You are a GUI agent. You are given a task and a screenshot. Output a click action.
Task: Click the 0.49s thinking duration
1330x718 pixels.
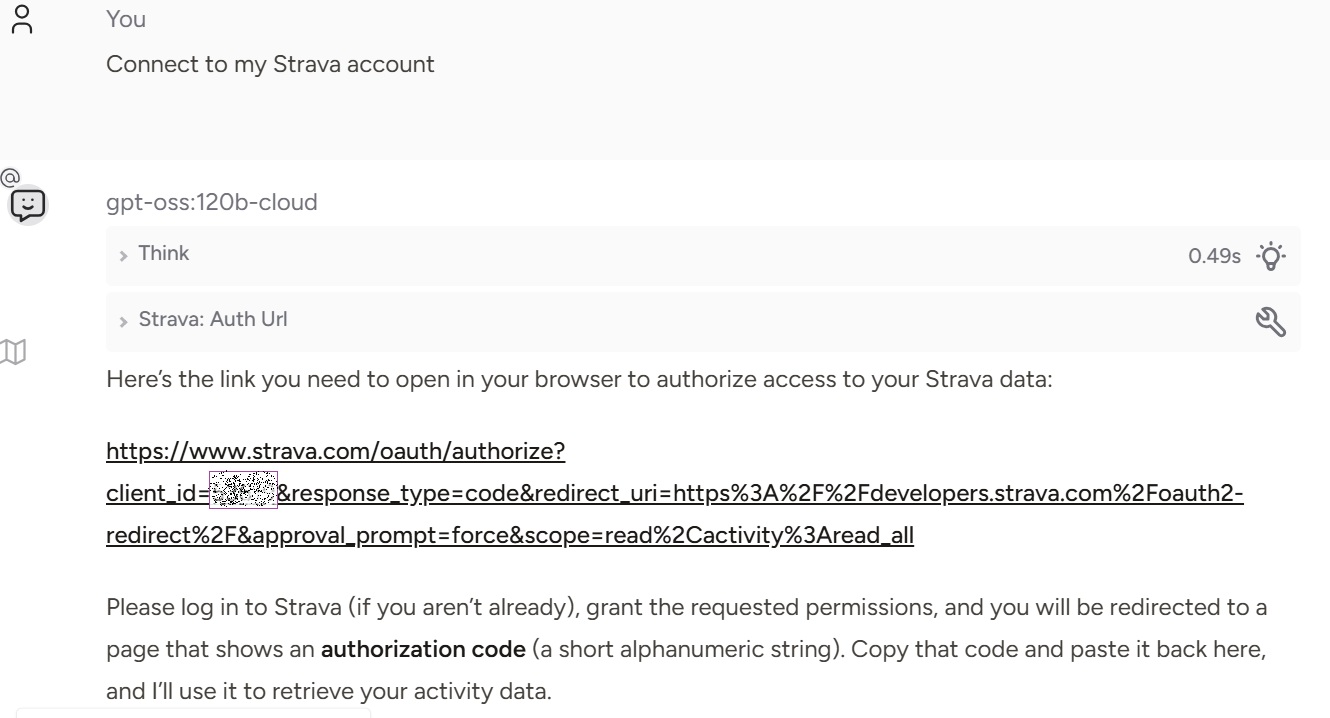point(1213,257)
